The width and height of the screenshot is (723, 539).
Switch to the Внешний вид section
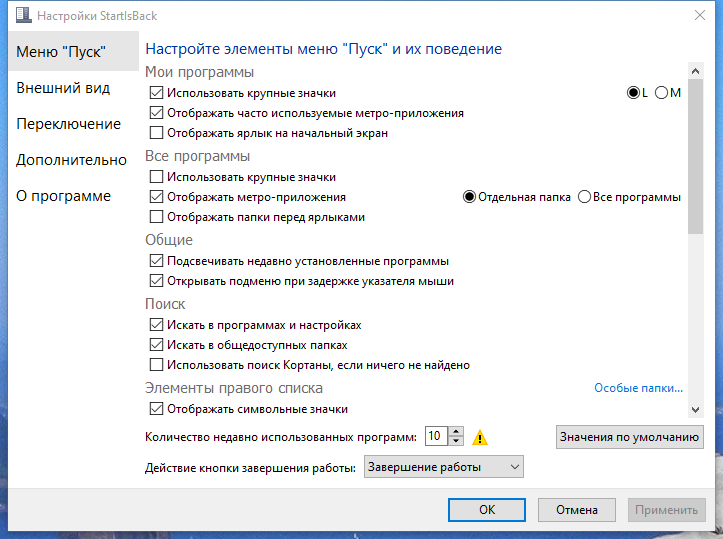(x=63, y=88)
